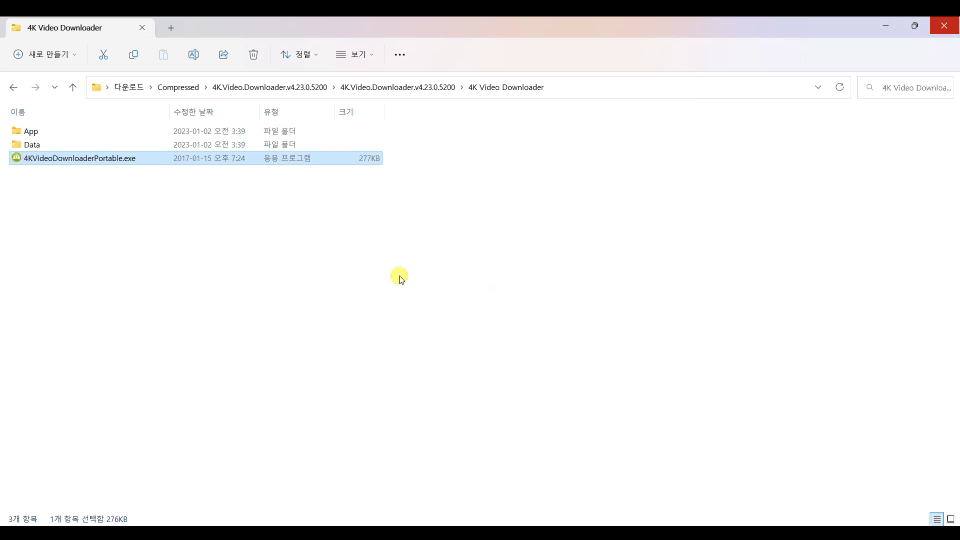Click status bar 3개 항목 text
960x540 pixels.
coord(23,519)
